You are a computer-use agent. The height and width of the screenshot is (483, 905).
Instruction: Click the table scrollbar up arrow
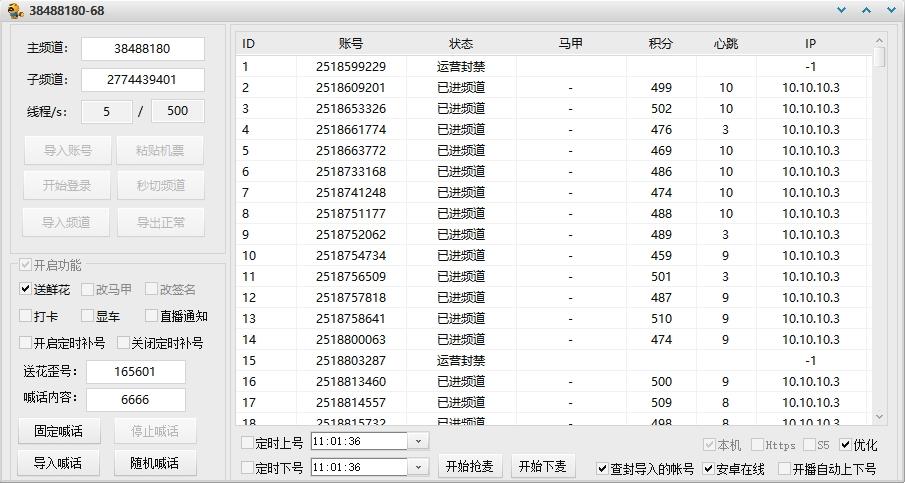(879, 40)
